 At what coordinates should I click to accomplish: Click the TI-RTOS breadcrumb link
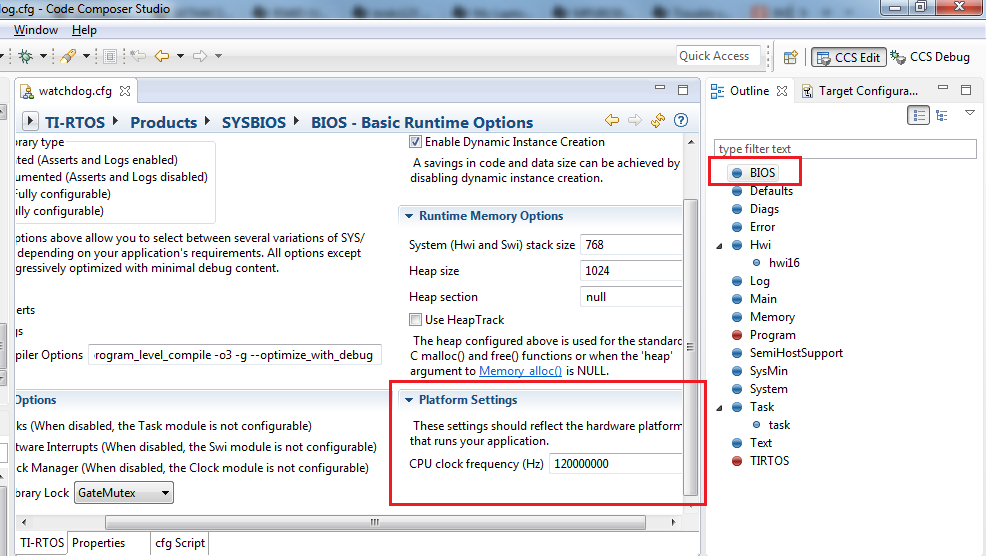(x=75, y=122)
